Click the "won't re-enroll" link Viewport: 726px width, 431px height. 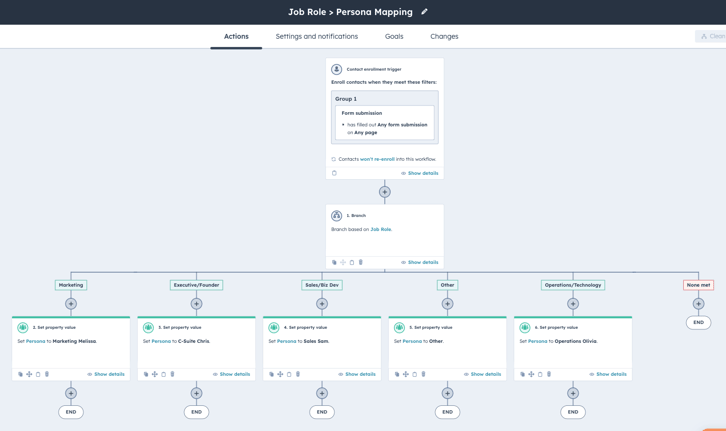point(377,159)
